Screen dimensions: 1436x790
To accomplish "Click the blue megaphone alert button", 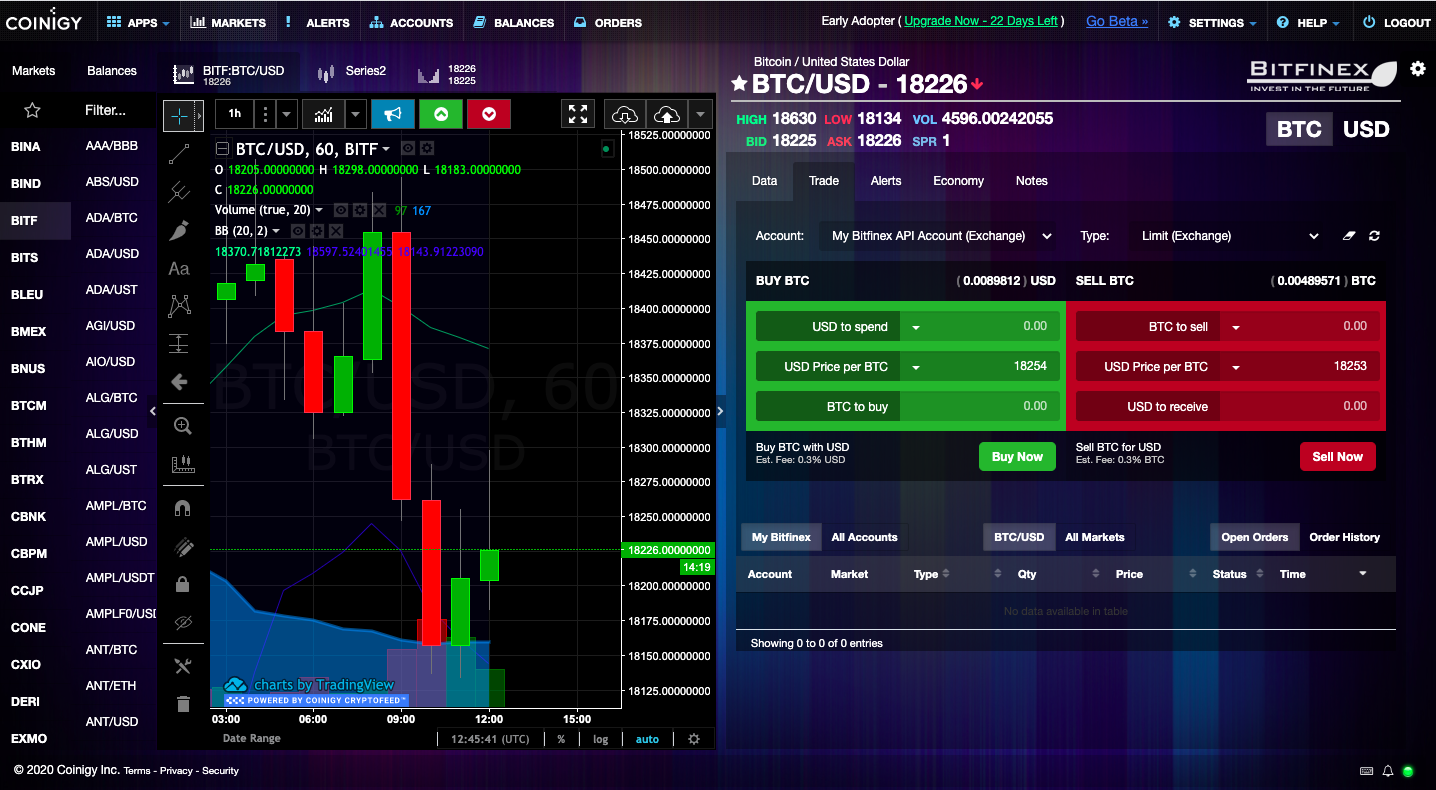I will click(393, 114).
